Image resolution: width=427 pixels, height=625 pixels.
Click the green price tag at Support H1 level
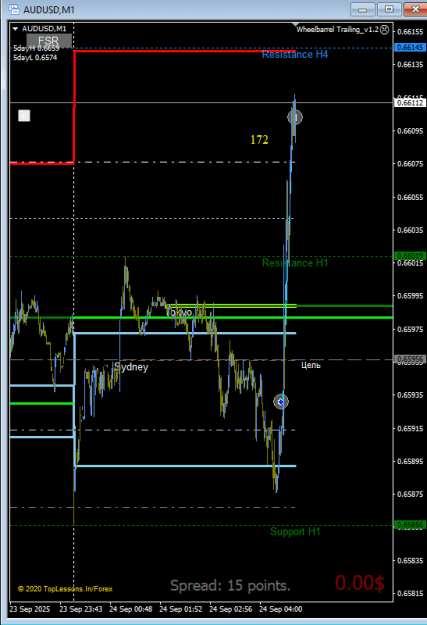pyautogui.click(x=410, y=525)
